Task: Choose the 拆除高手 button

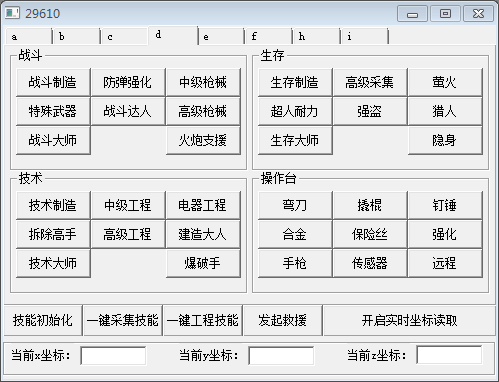Action: coord(53,234)
